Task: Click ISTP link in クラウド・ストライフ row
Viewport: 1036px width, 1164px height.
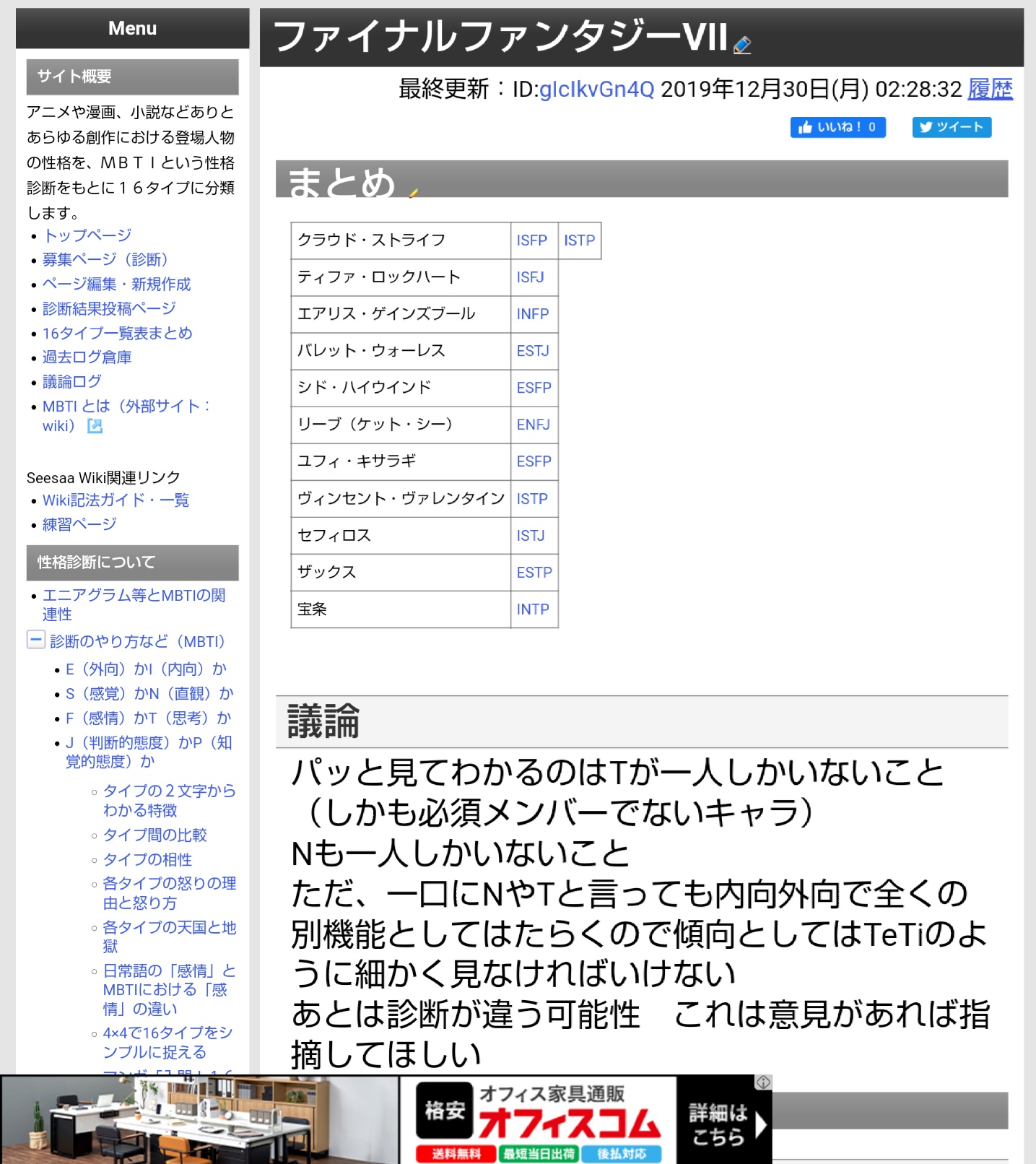Action: [580, 240]
